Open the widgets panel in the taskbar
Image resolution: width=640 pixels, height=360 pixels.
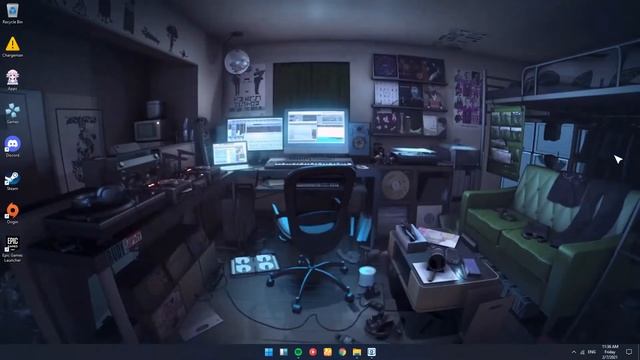pos(283,352)
